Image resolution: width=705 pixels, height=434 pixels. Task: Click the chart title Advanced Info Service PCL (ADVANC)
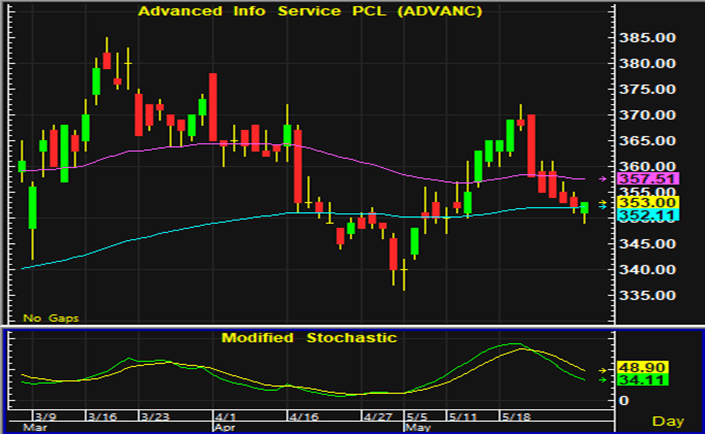(310, 11)
